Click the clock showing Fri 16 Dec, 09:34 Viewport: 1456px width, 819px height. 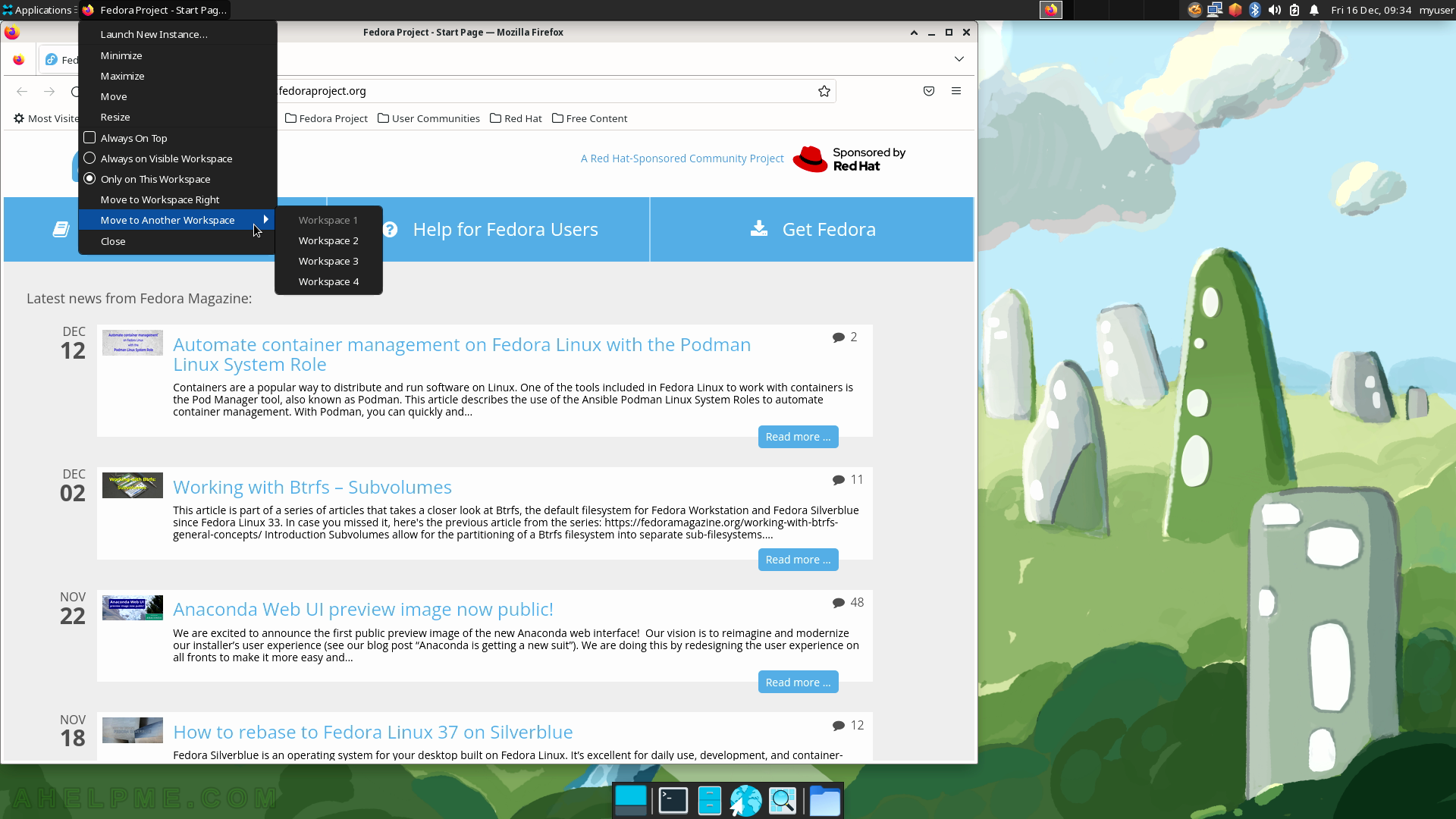(1371, 10)
